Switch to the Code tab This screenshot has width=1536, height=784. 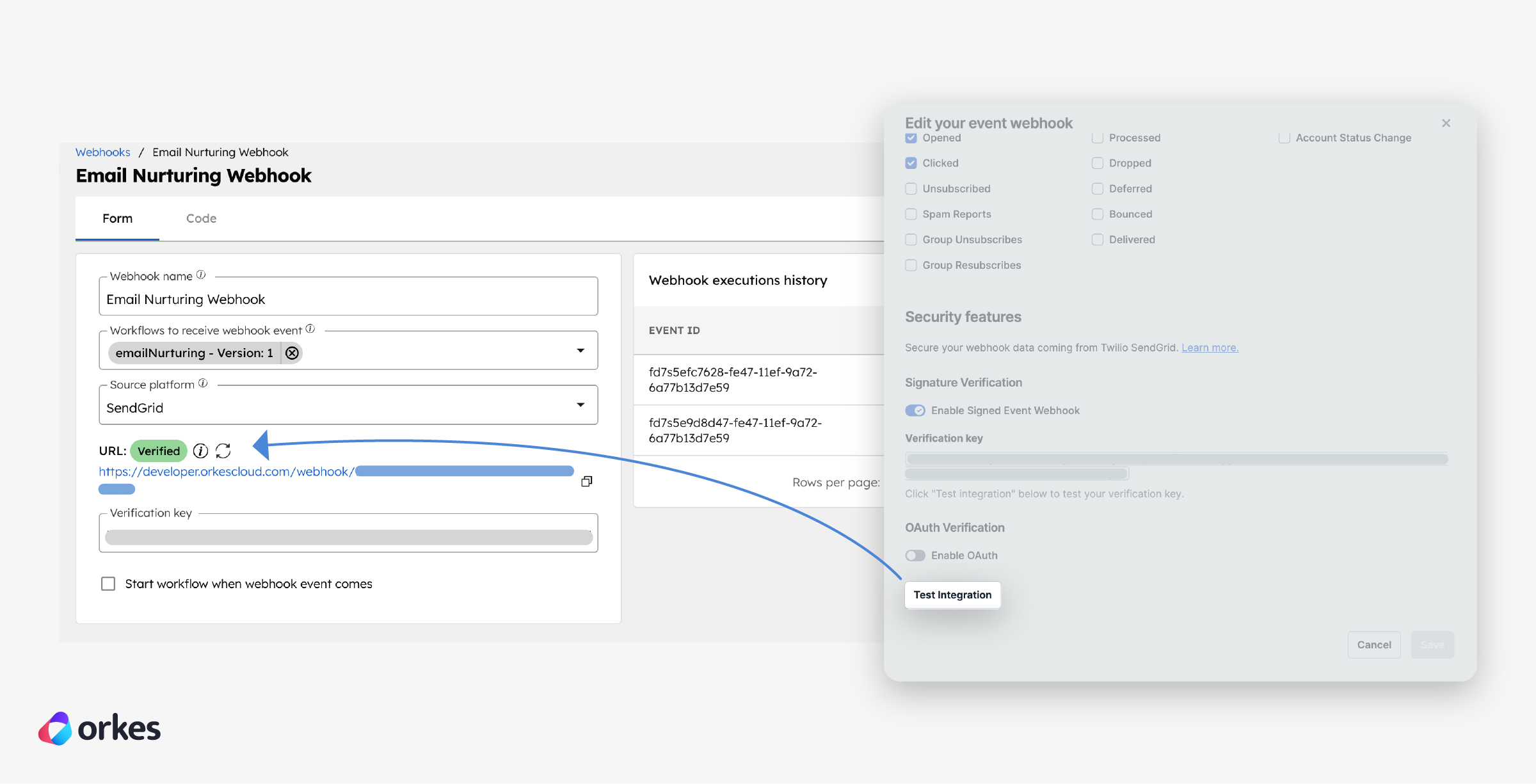pyautogui.click(x=201, y=218)
